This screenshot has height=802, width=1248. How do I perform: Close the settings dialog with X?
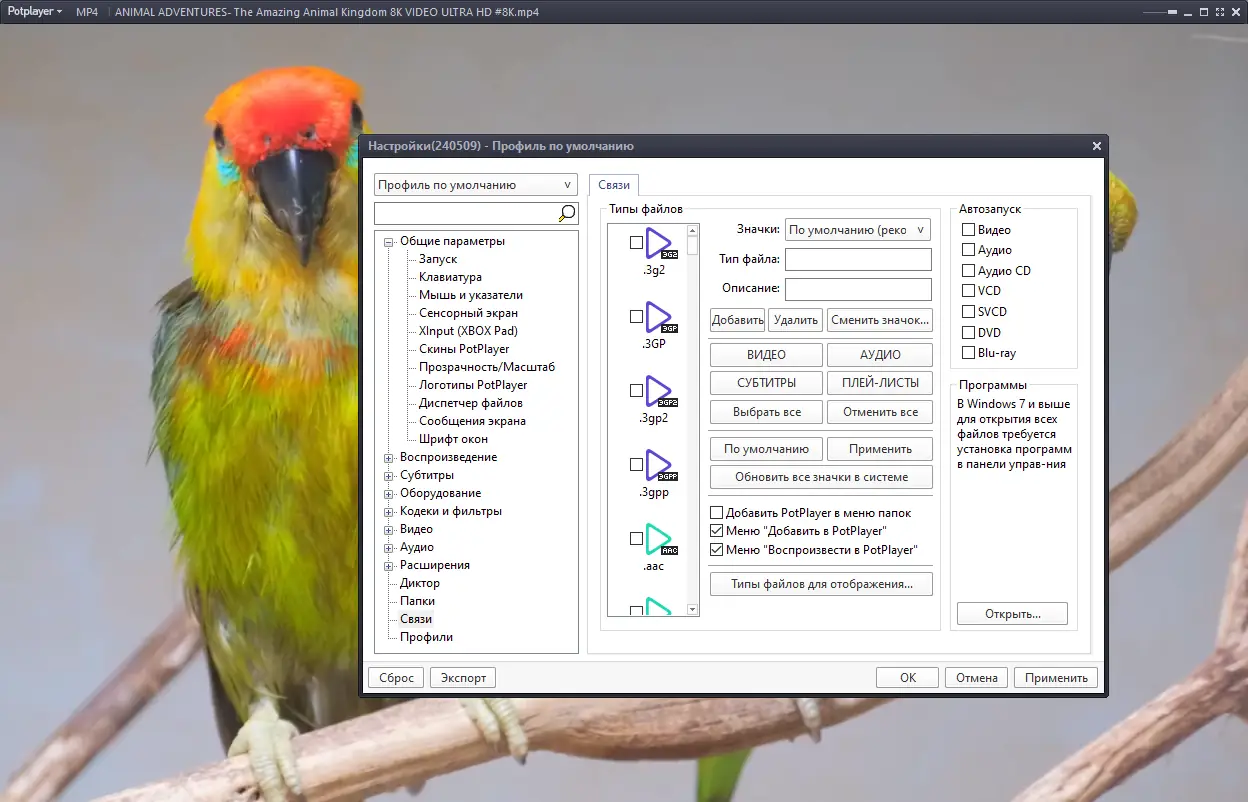tap(1097, 146)
